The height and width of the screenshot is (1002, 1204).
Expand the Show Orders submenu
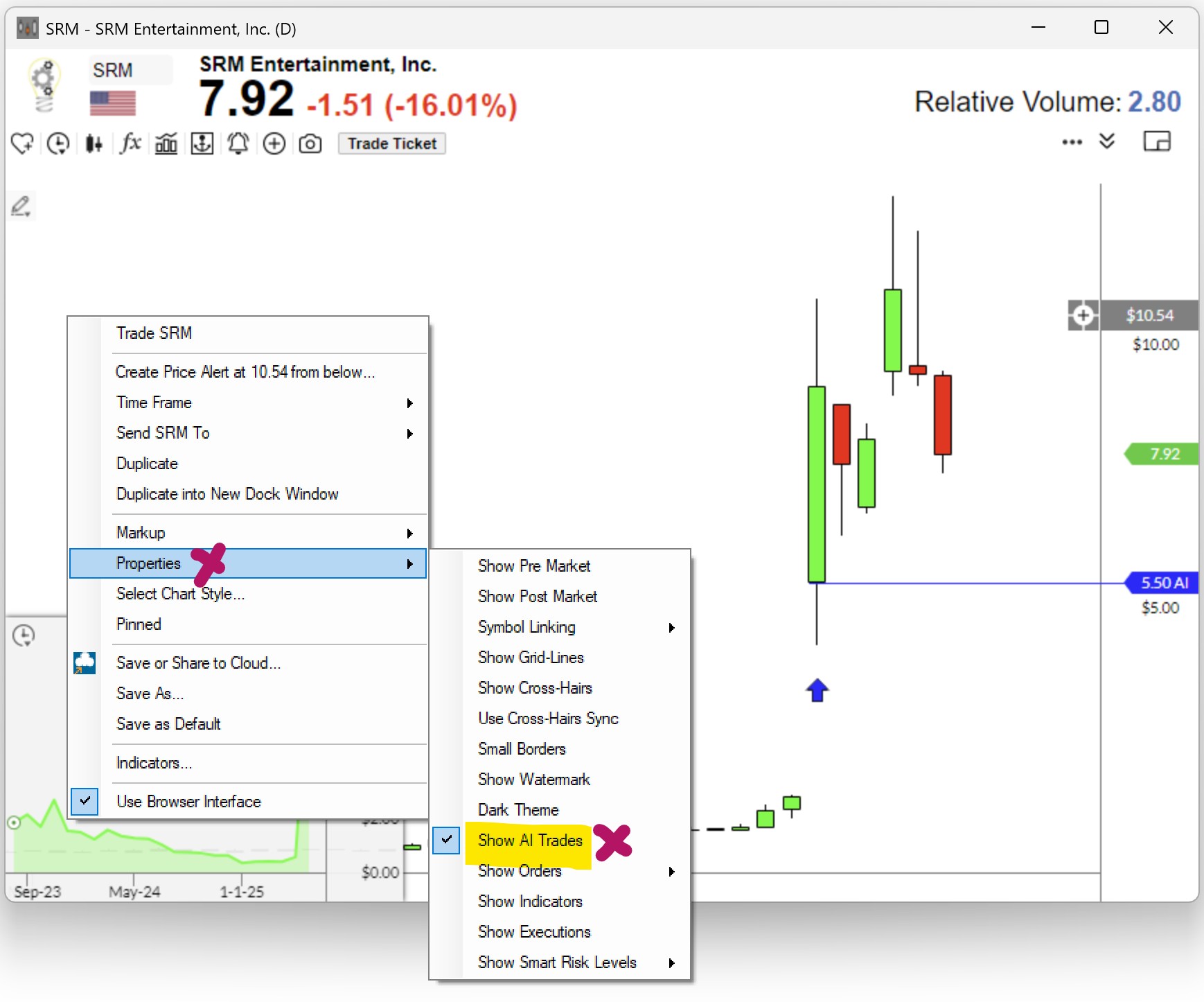tap(560, 871)
